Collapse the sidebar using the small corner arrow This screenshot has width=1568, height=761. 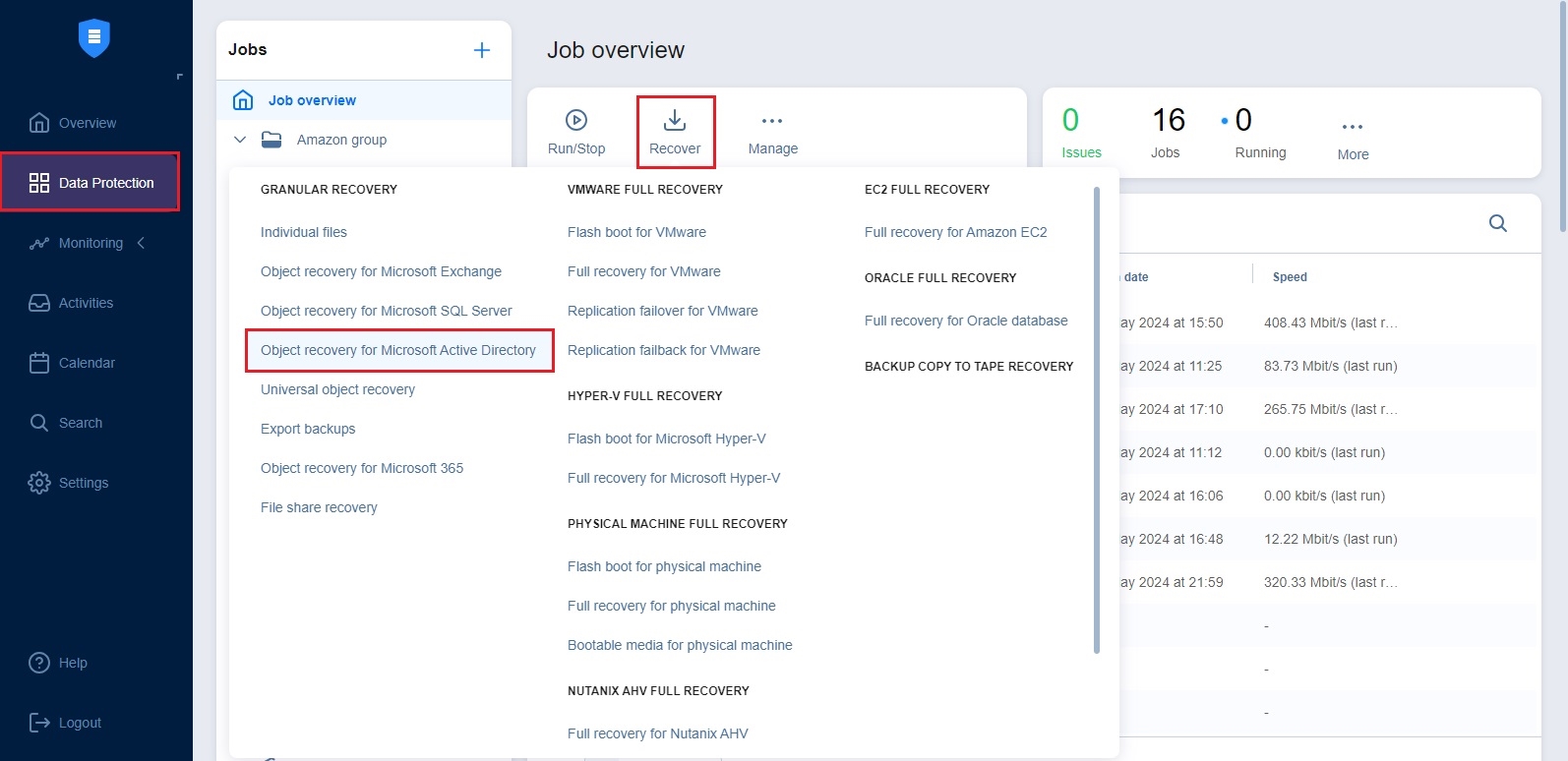pyautogui.click(x=179, y=77)
